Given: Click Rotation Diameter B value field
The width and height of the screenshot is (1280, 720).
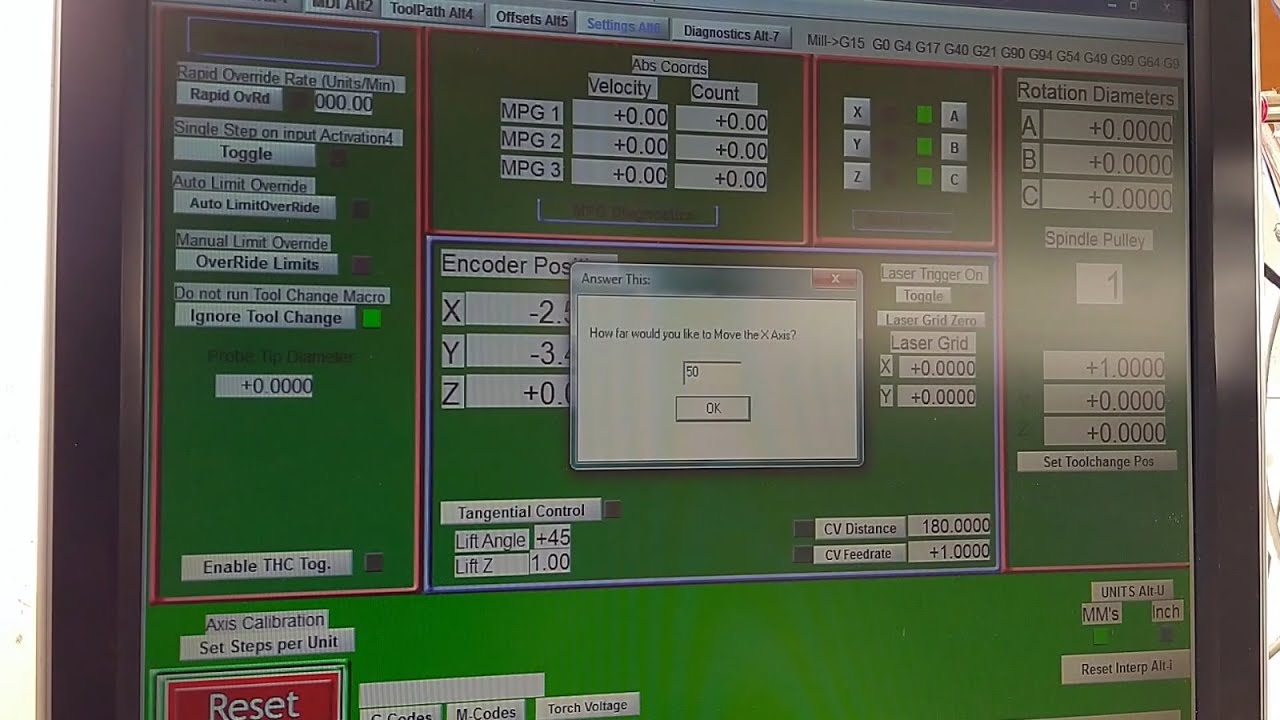Looking at the screenshot, I should point(1108,163).
